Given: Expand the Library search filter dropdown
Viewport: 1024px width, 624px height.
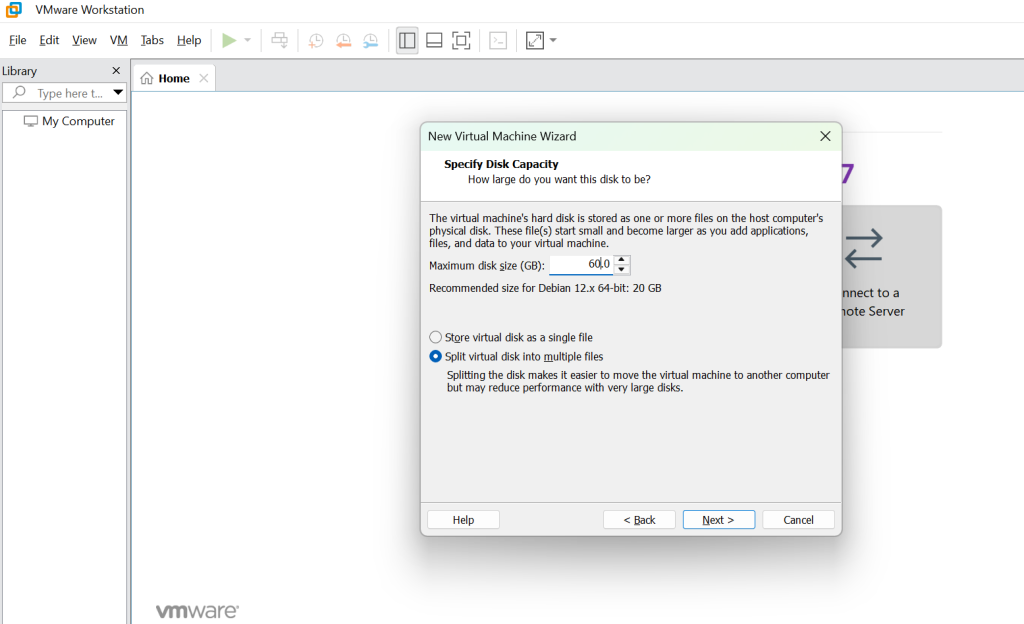Looking at the screenshot, I should [118, 93].
